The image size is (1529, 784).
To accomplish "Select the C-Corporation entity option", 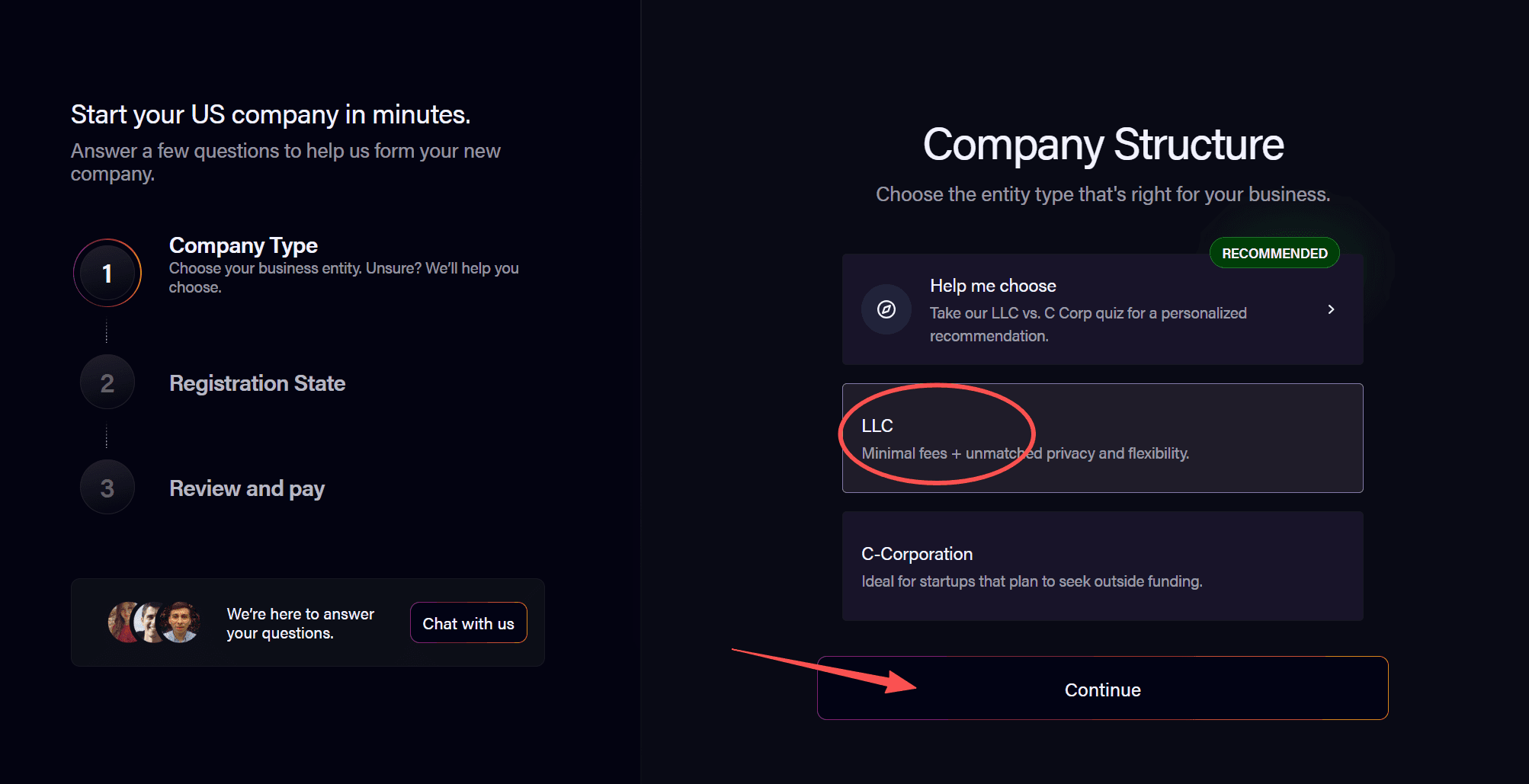I will point(1102,566).
